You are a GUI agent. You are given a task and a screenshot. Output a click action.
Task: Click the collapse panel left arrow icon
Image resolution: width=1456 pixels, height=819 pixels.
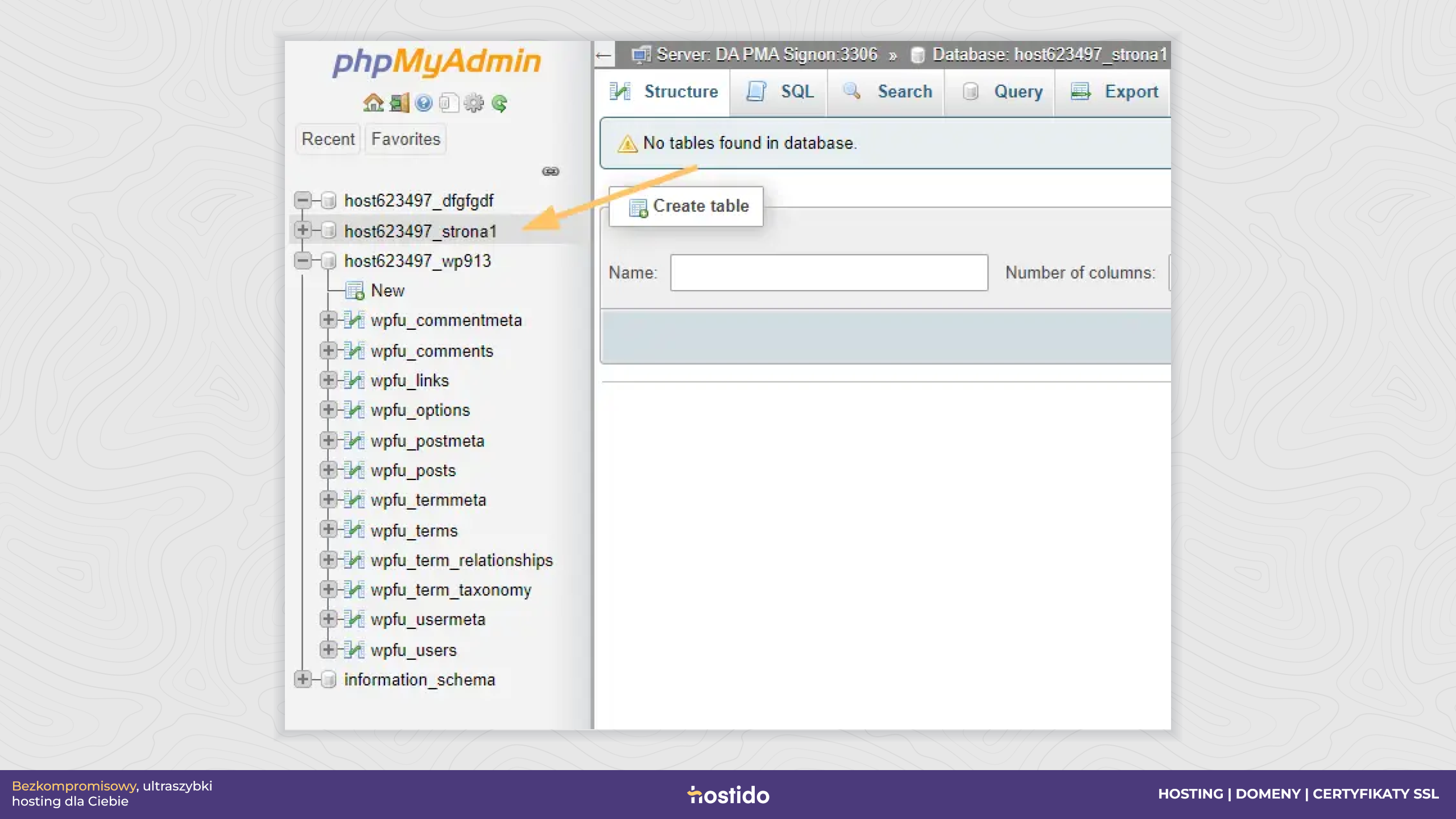(x=603, y=55)
